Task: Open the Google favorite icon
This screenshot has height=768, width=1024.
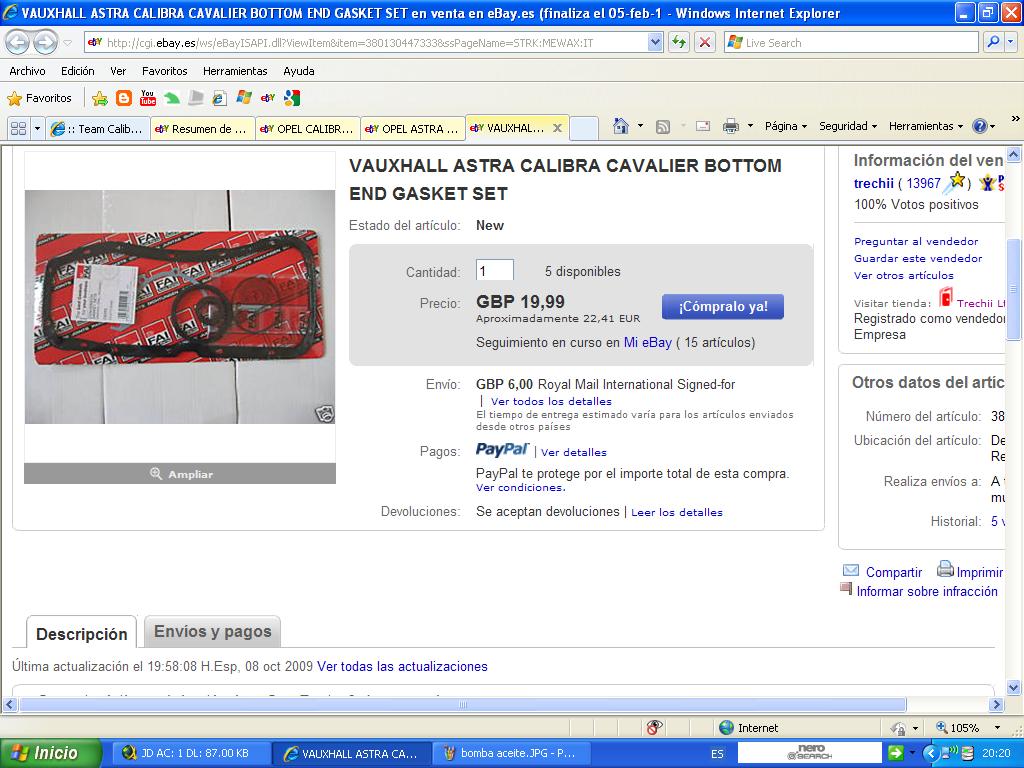Action: point(292,98)
